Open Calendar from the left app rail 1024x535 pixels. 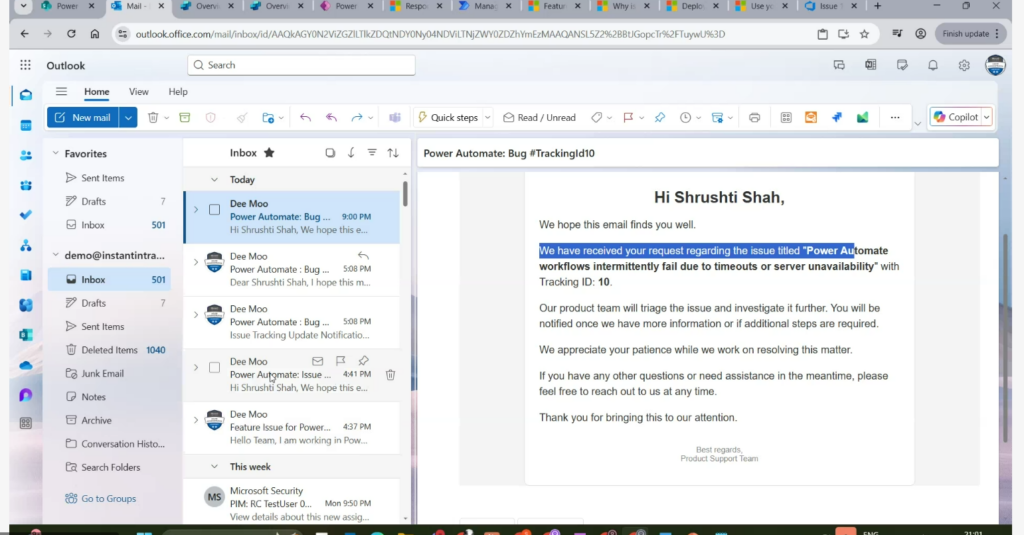(x=25, y=125)
